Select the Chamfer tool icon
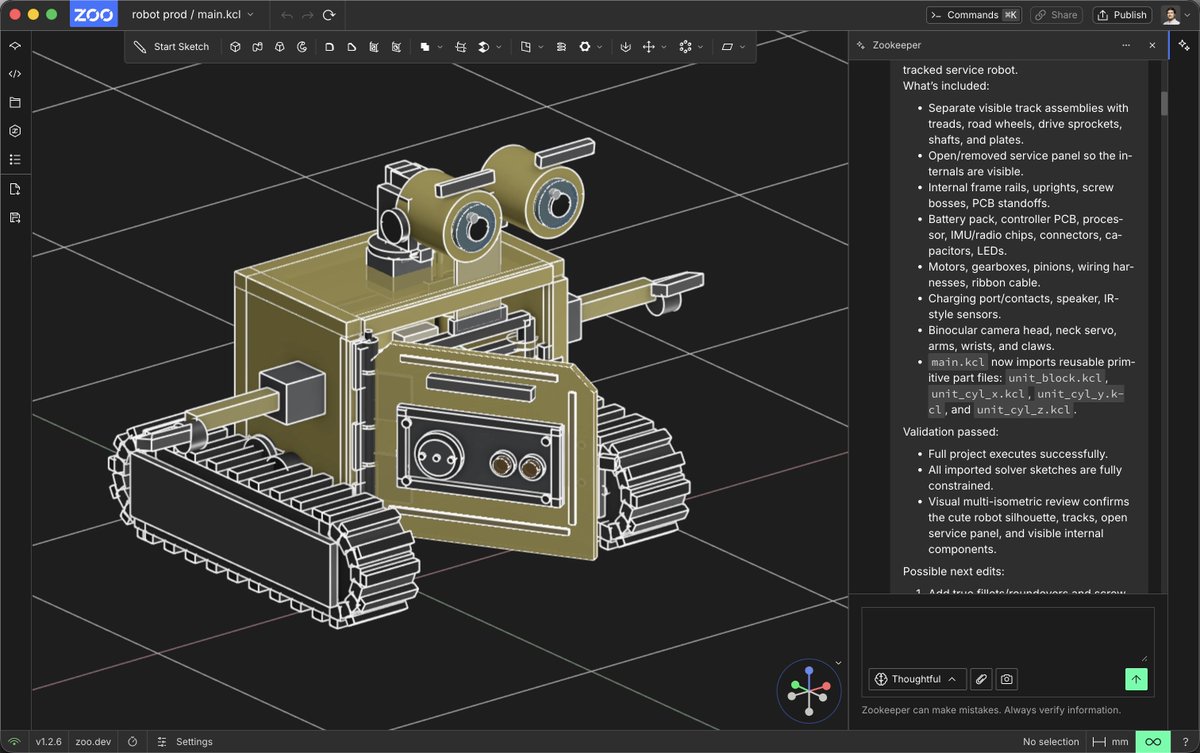The width and height of the screenshot is (1200, 753). (351, 47)
